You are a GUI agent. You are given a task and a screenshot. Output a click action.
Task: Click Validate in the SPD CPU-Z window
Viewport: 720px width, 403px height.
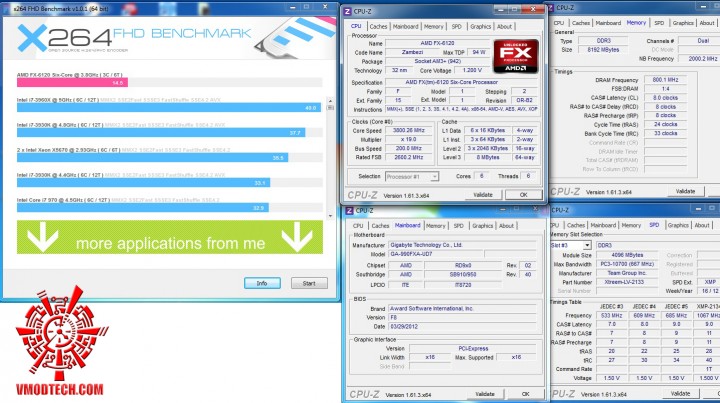click(x=681, y=394)
